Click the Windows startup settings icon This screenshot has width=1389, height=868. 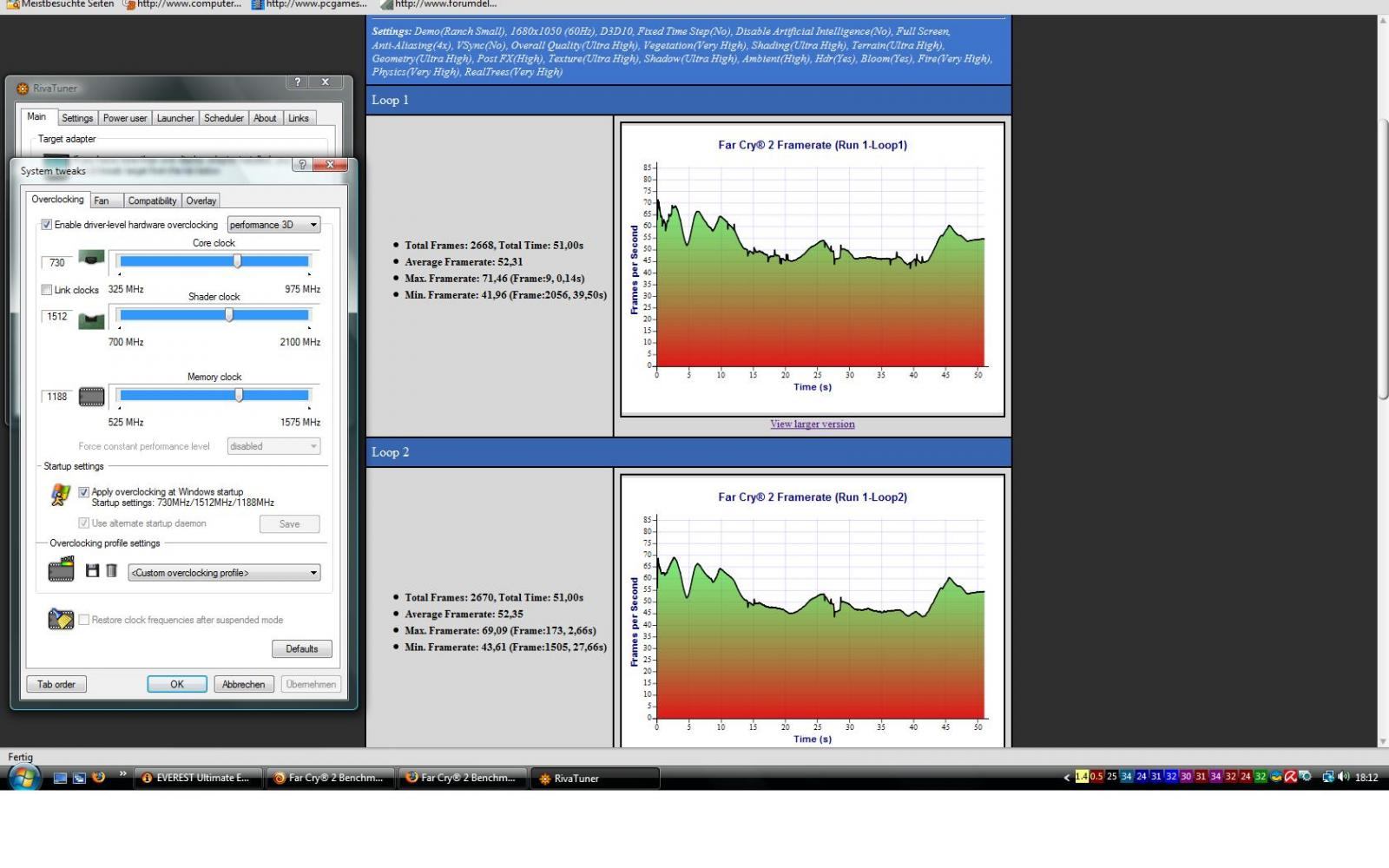tap(60, 495)
